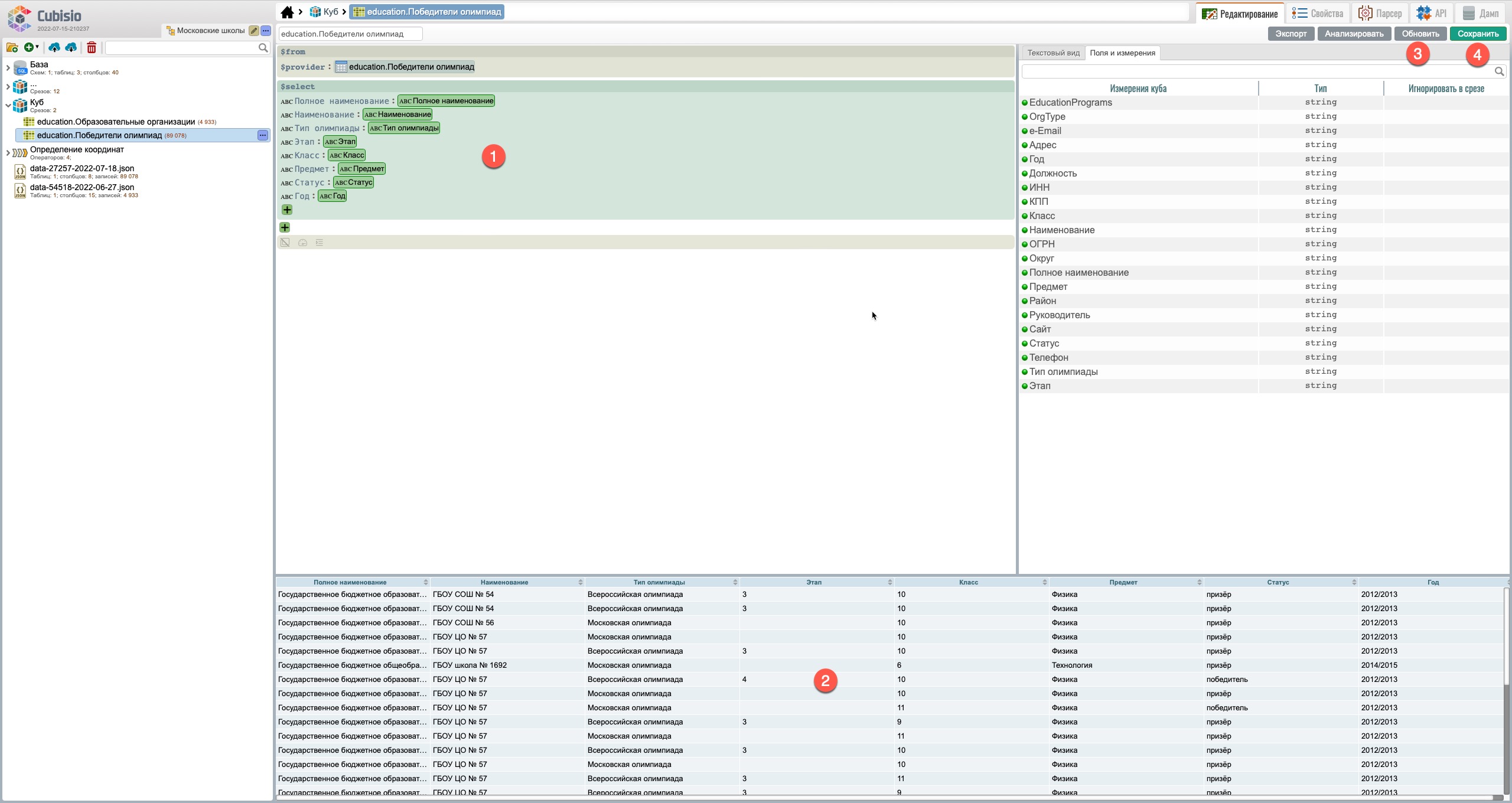Expand the База database tree node
The height and width of the screenshot is (803, 1512).
pyautogui.click(x=8, y=68)
